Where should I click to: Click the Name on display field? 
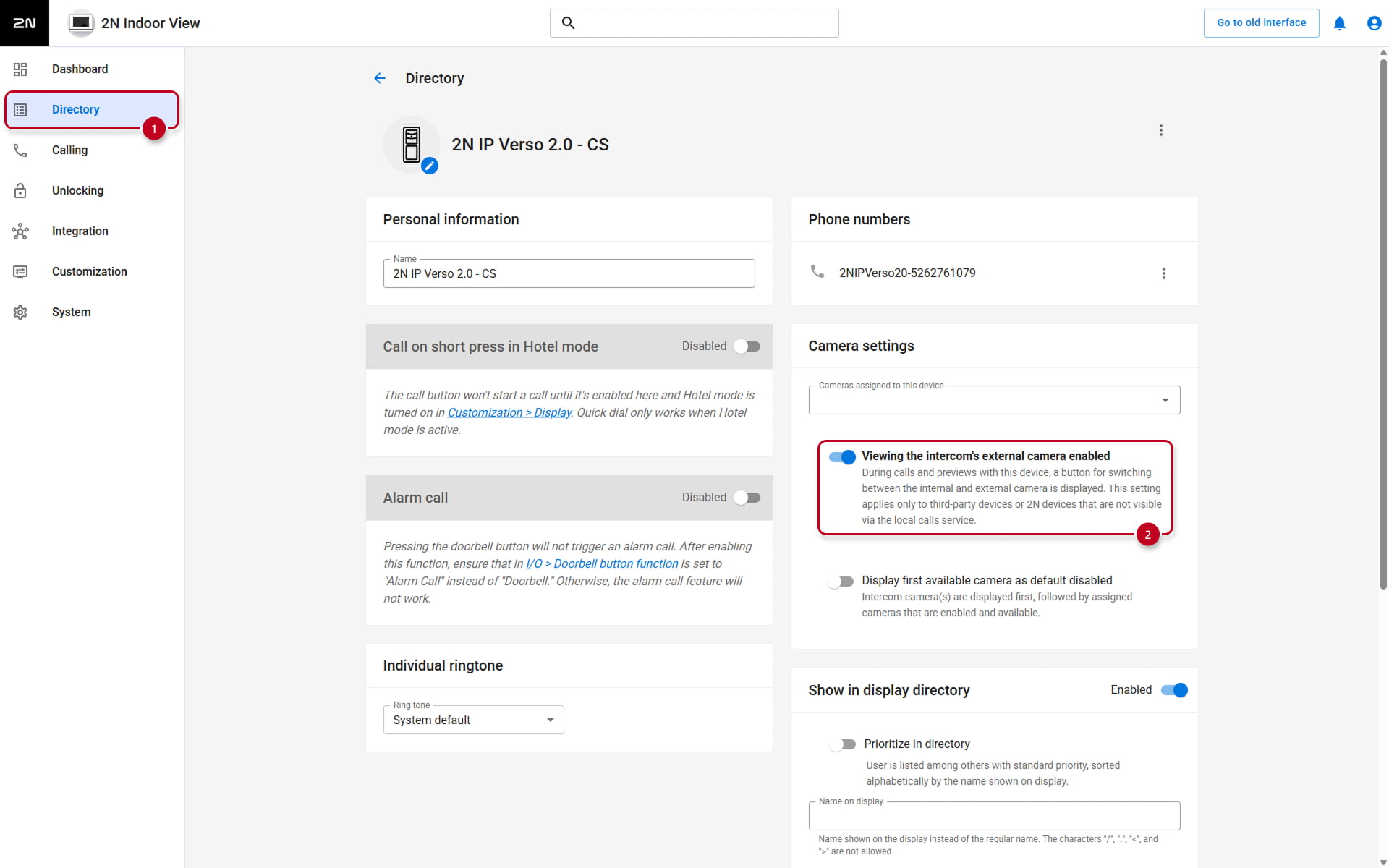tap(994, 816)
